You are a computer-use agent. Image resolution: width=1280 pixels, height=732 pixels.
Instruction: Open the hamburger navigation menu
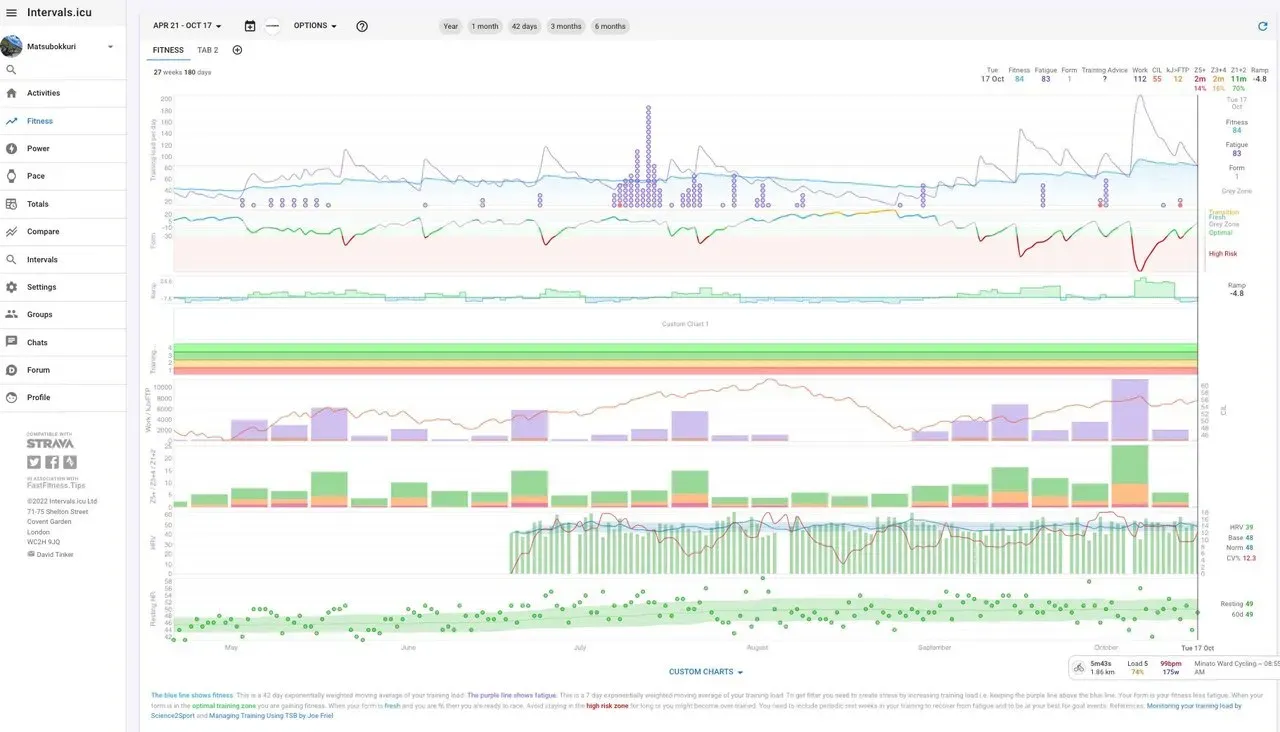11,13
